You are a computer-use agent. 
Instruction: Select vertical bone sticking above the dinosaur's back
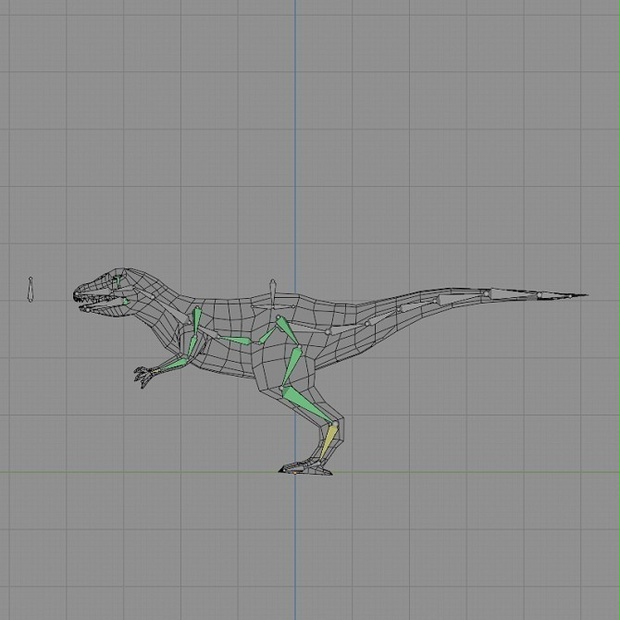click(x=272, y=294)
